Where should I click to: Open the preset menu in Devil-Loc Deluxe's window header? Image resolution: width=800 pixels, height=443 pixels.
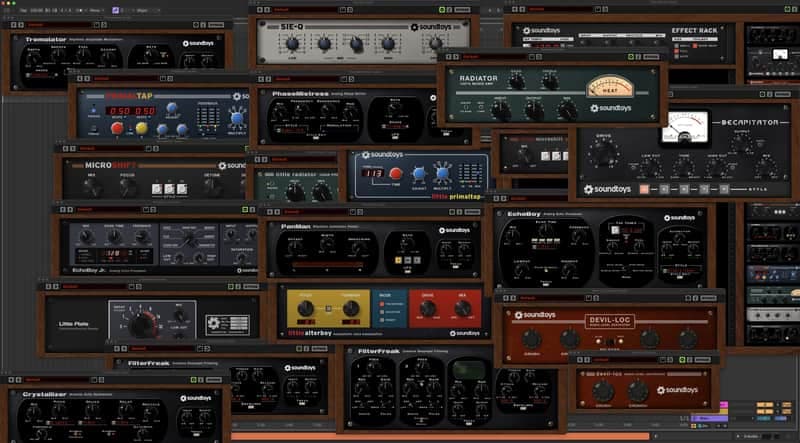(552, 298)
